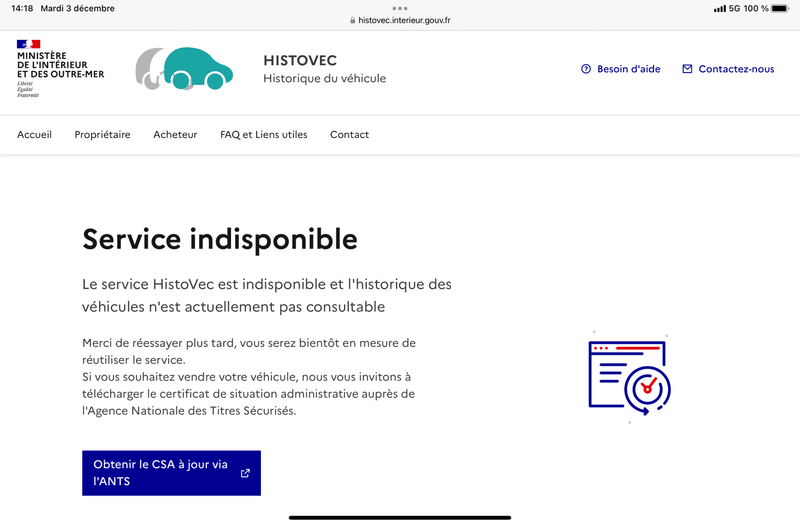Click the unavailable service illustration
The image size is (800, 525).
point(630,377)
